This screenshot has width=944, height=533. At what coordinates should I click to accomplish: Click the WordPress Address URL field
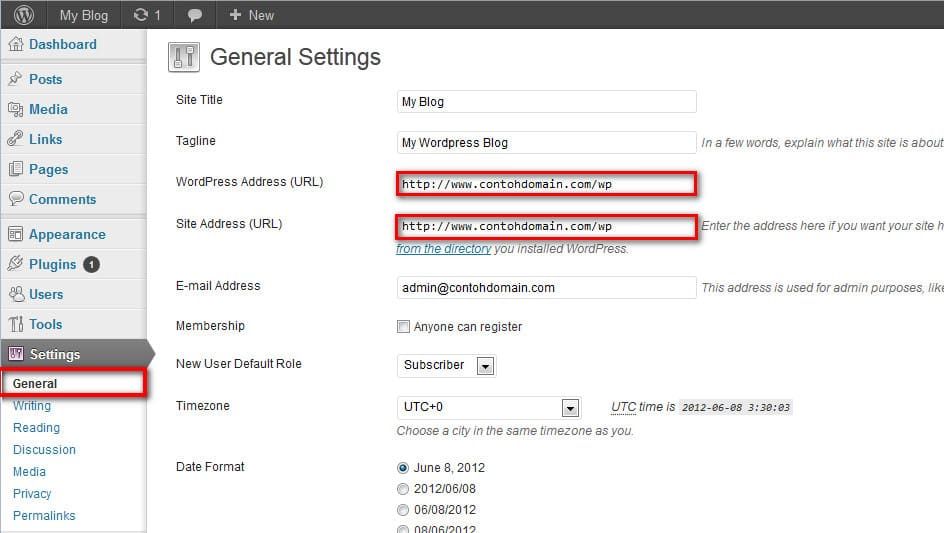pos(547,184)
